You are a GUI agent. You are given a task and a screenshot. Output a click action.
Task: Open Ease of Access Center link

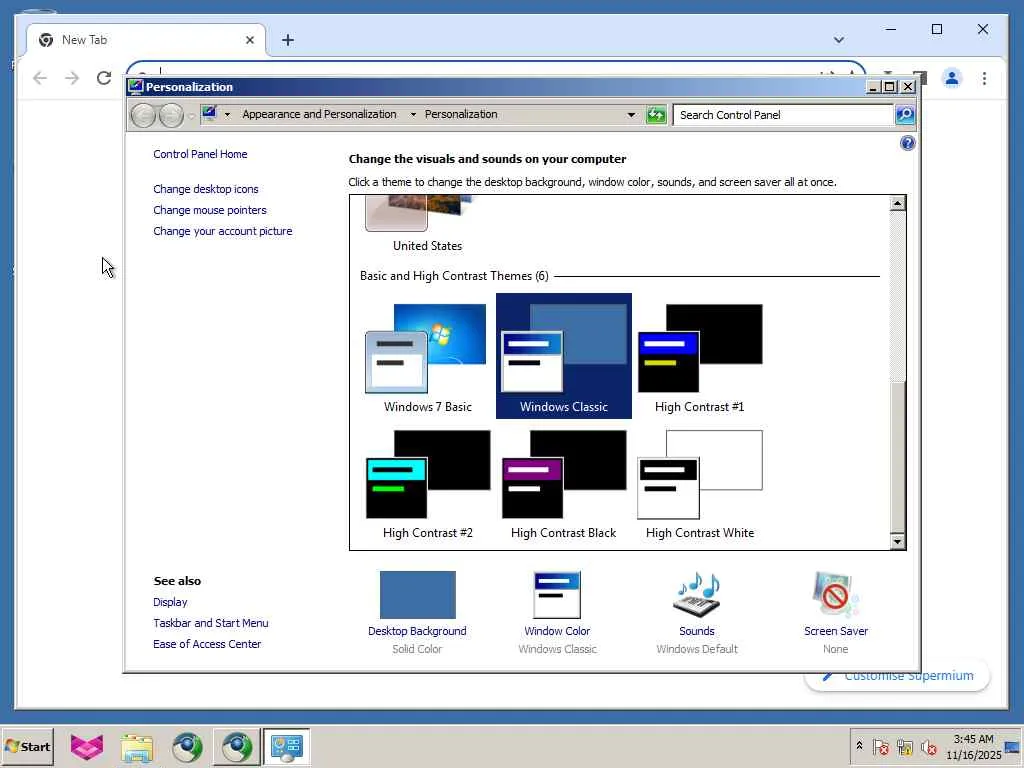coord(207,644)
